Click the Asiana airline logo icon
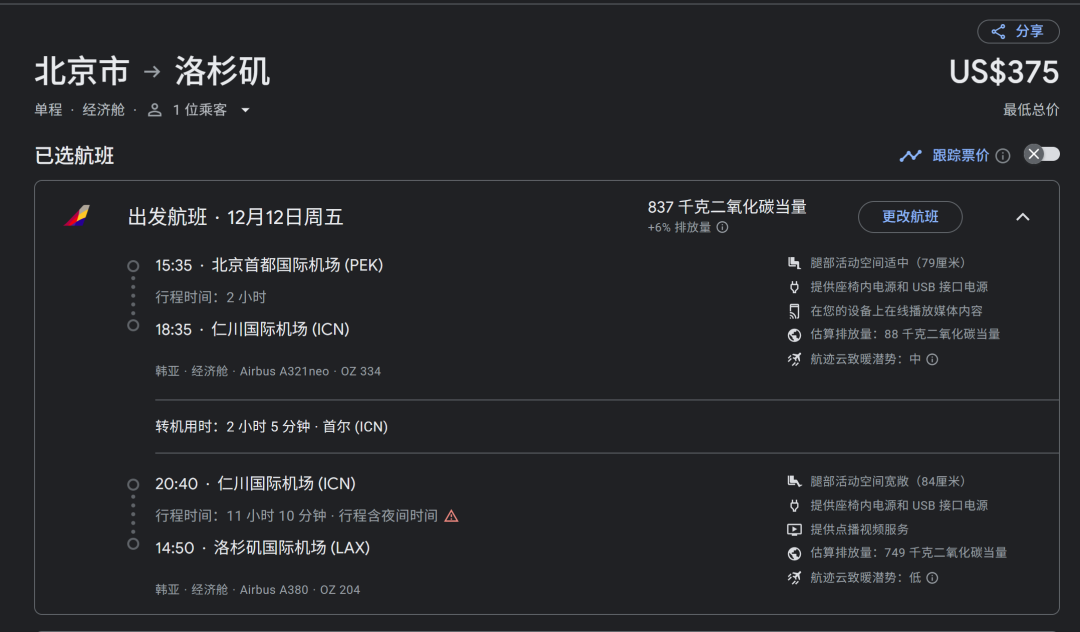The image size is (1080, 632). point(77,216)
